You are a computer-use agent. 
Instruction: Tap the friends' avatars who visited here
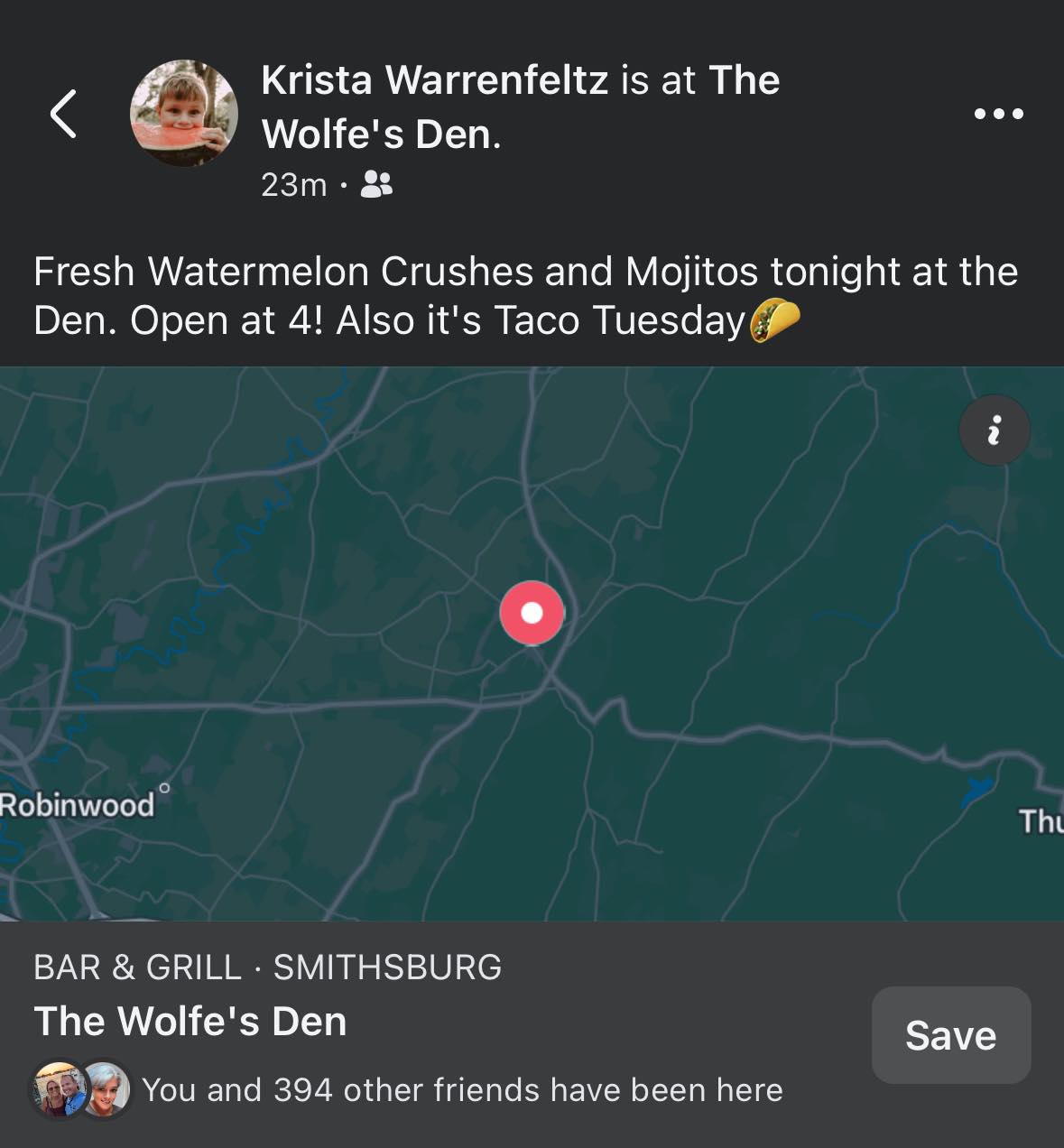click(81, 1089)
